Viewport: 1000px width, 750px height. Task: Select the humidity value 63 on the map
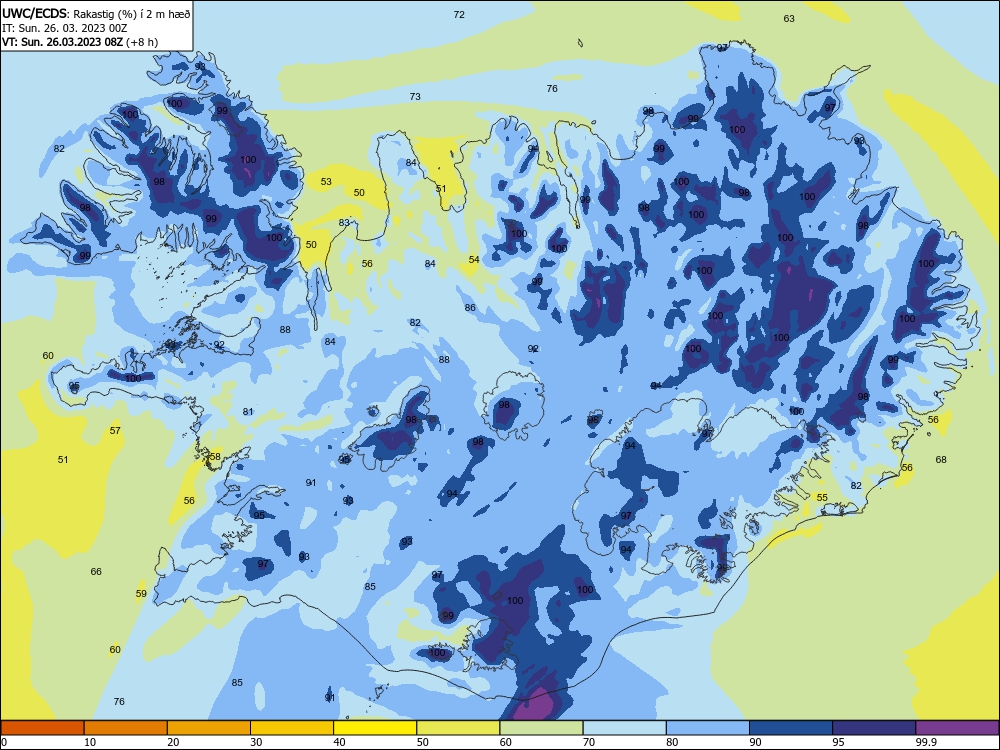pyautogui.click(x=789, y=18)
